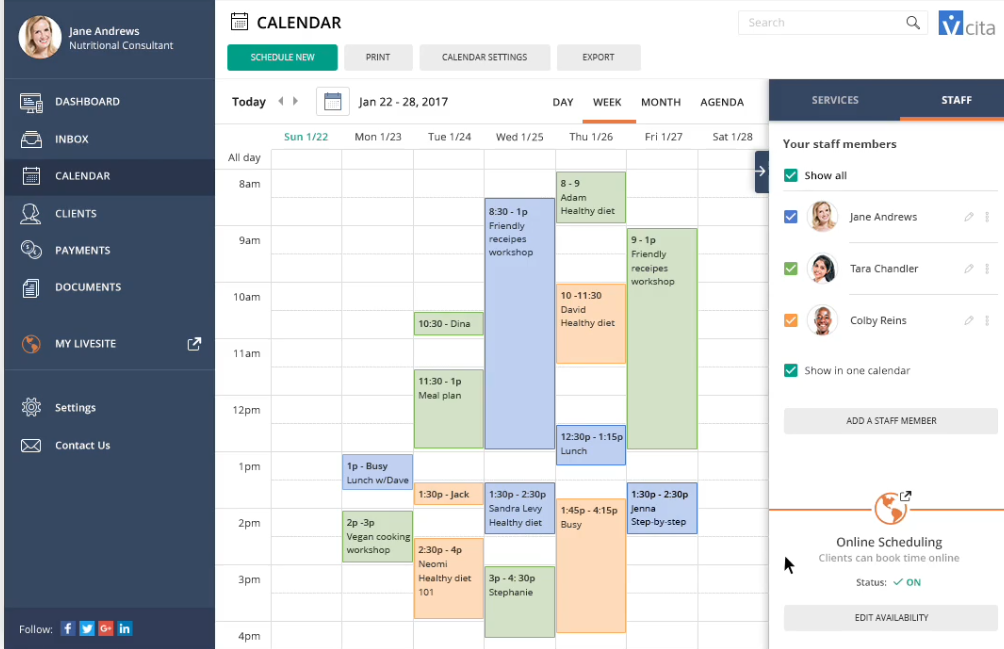Switch to the Services tab
The image size is (1004, 649).
(834, 100)
